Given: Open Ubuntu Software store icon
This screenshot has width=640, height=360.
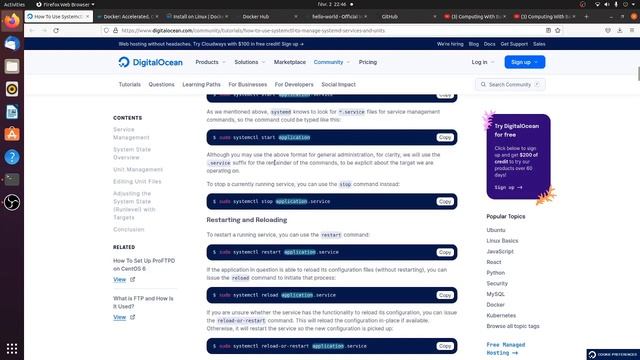Looking at the screenshot, I should tap(12, 134).
